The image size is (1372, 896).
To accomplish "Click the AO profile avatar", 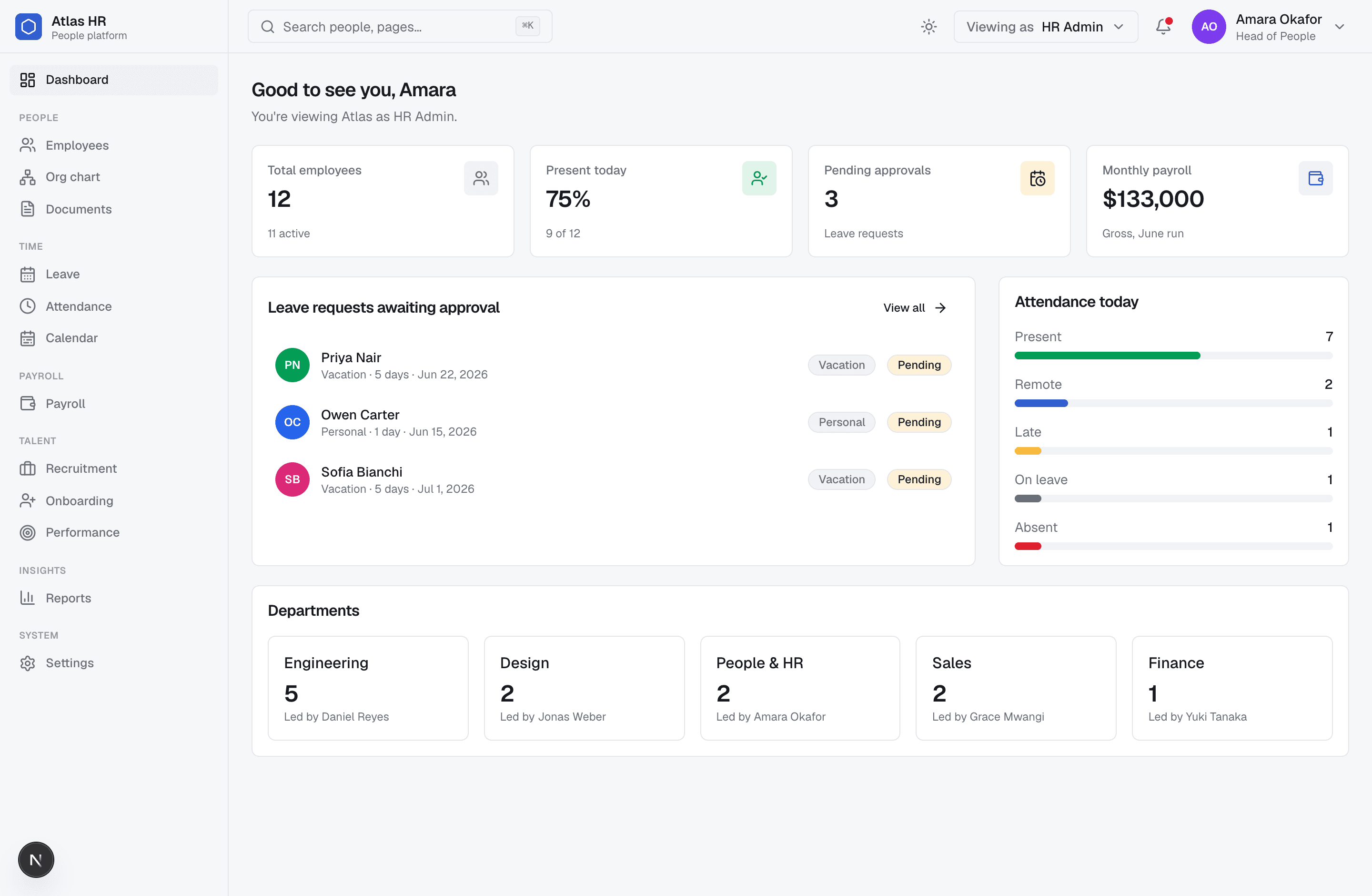I will coord(1209,27).
